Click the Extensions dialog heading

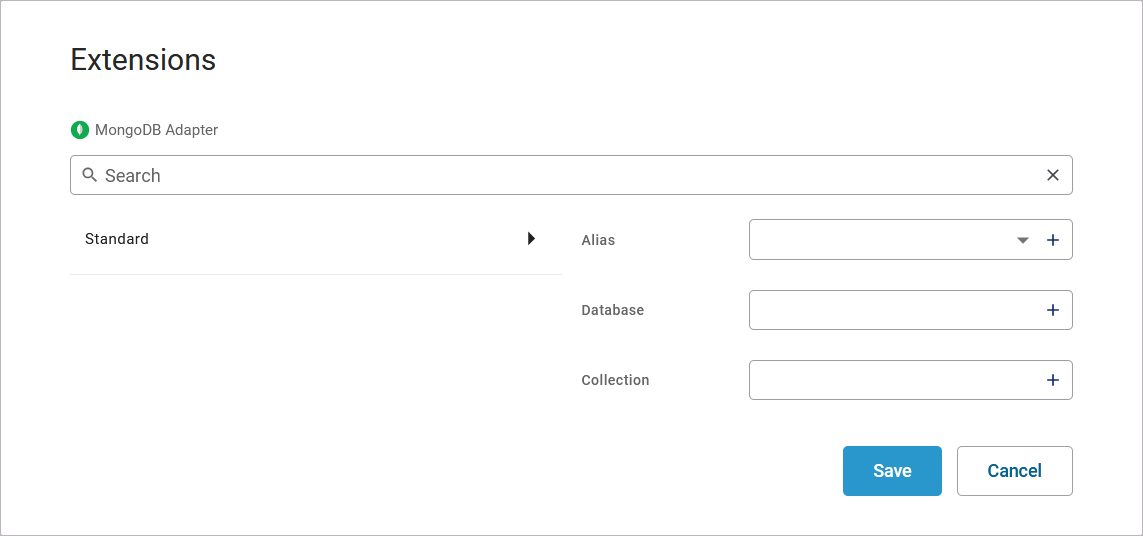tap(143, 60)
